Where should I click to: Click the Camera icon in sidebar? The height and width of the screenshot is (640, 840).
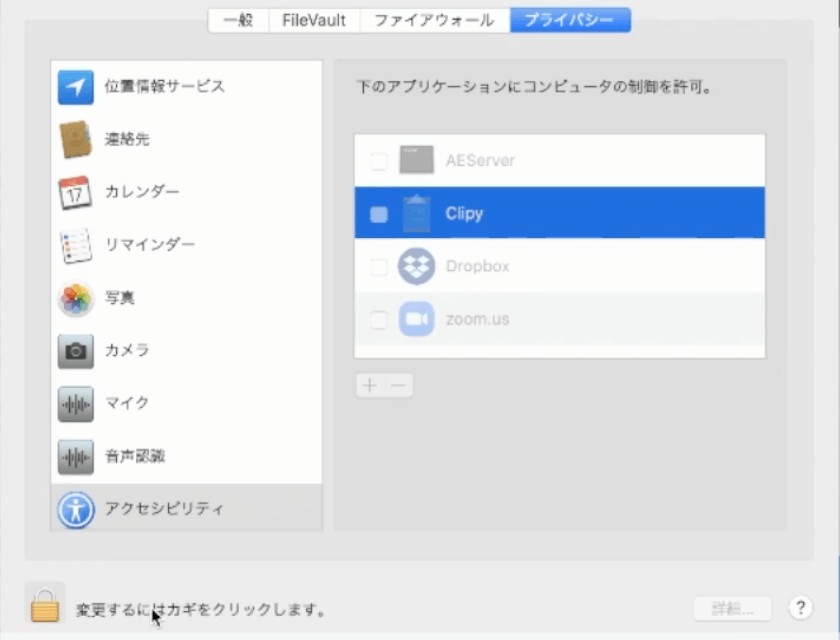click(76, 351)
